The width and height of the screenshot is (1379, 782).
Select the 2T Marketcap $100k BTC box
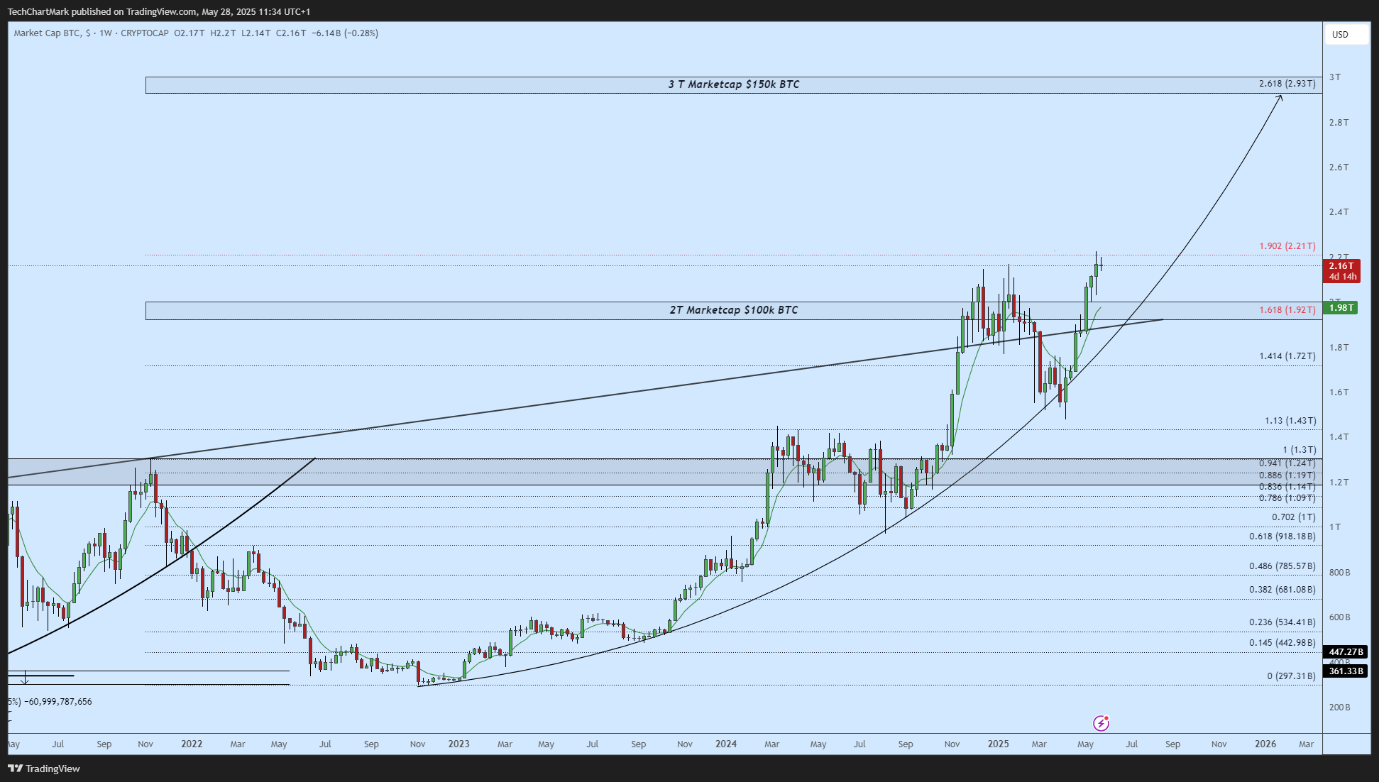[x=733, y=311]
